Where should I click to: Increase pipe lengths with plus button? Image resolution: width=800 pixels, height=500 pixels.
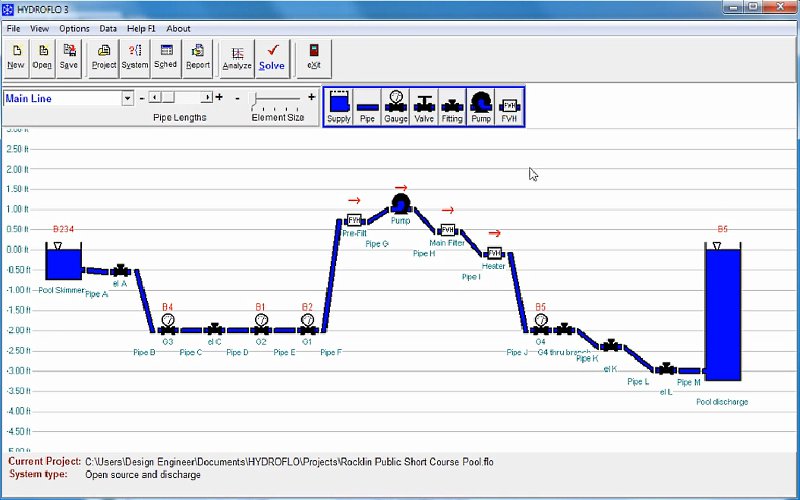[x=219, y=97]
